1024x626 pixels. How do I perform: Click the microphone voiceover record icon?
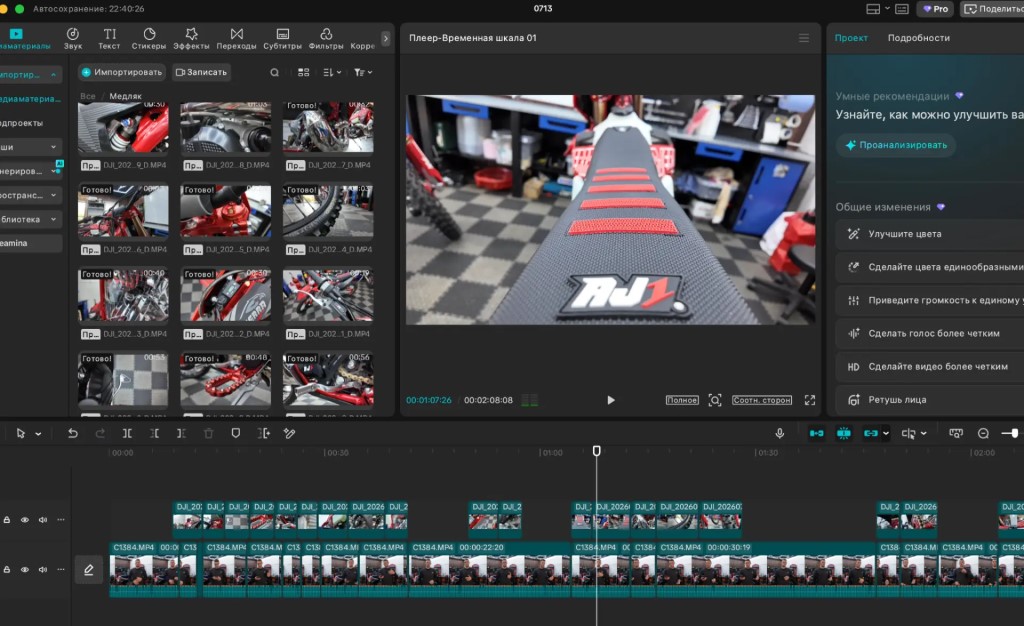[x=779, y=433]
